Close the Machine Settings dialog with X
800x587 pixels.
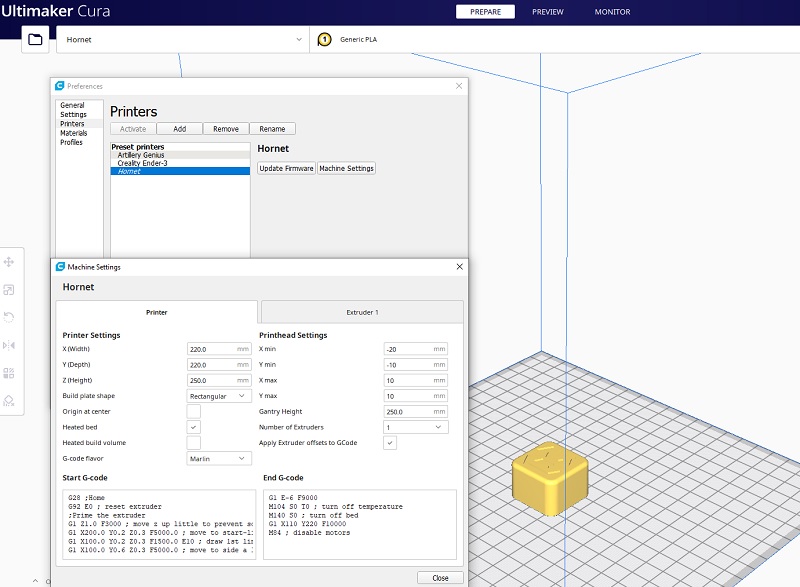[459, 267]
